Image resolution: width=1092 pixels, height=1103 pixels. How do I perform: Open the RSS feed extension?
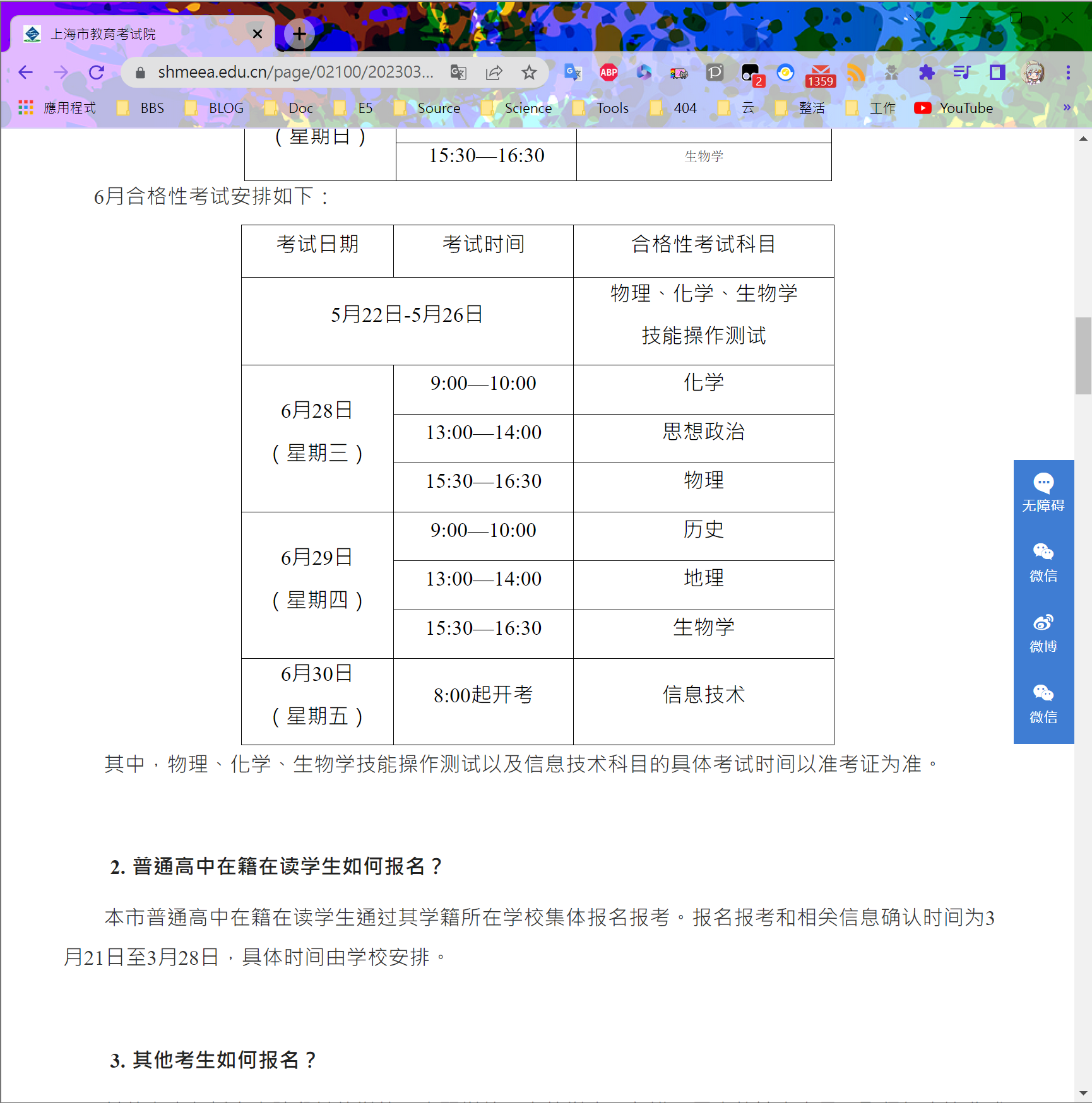[x=855, y=73]
